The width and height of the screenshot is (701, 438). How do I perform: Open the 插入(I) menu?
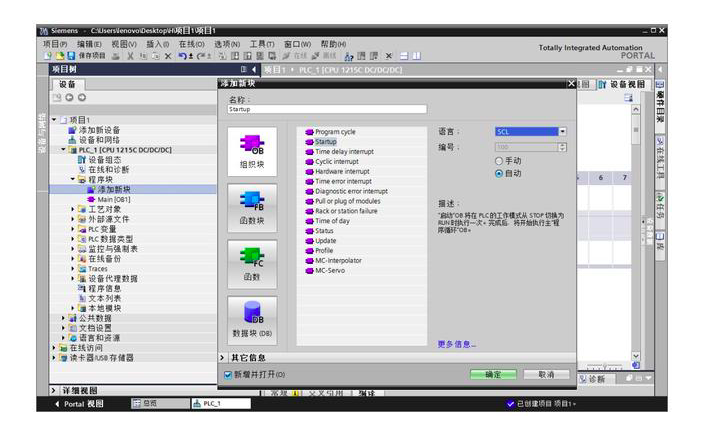click(x=158, y=44)
